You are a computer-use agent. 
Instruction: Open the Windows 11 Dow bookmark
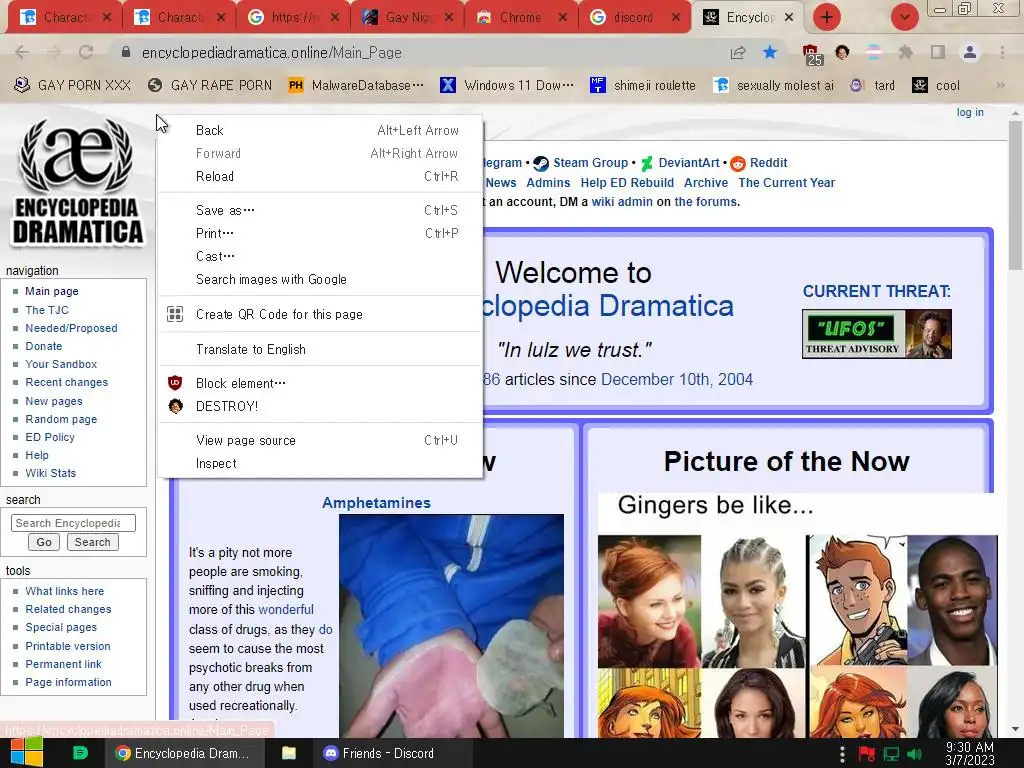coord(507,85)
